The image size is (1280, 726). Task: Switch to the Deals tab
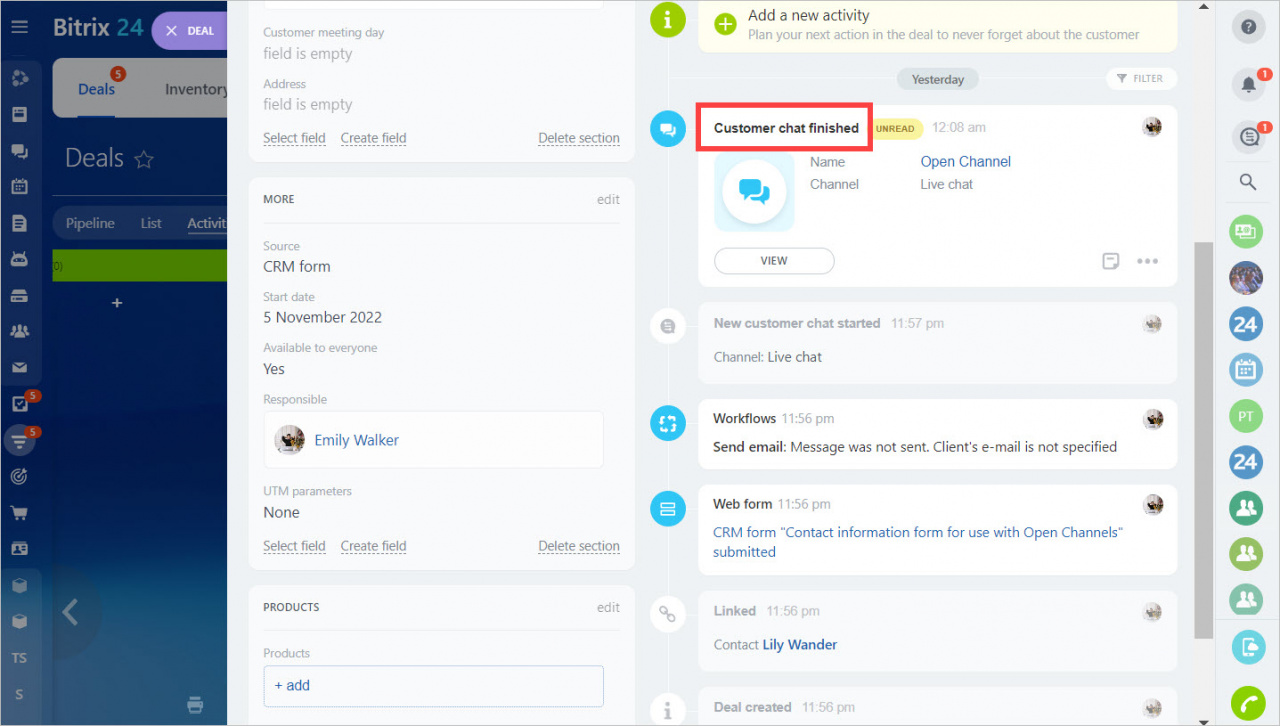(97, 89)
